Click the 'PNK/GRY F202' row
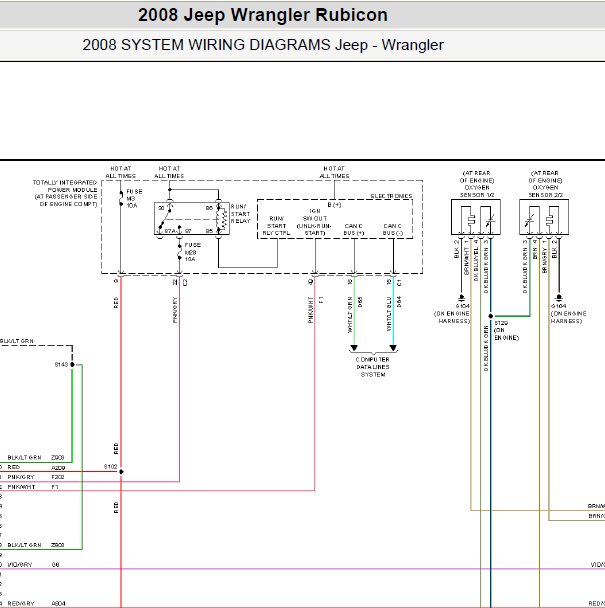The width and height of the screenshot is (605, 608). (x=36, y=477)
